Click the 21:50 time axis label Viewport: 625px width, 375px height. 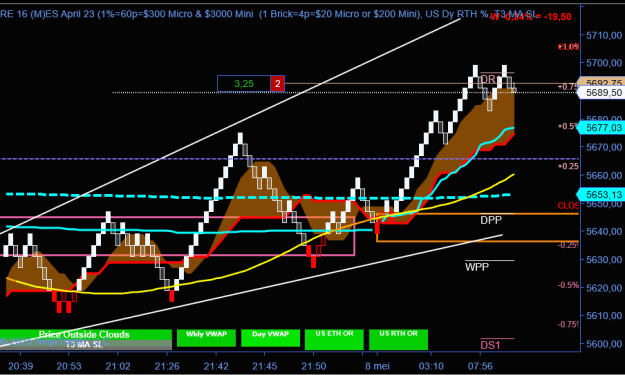[x=313, y=366]
